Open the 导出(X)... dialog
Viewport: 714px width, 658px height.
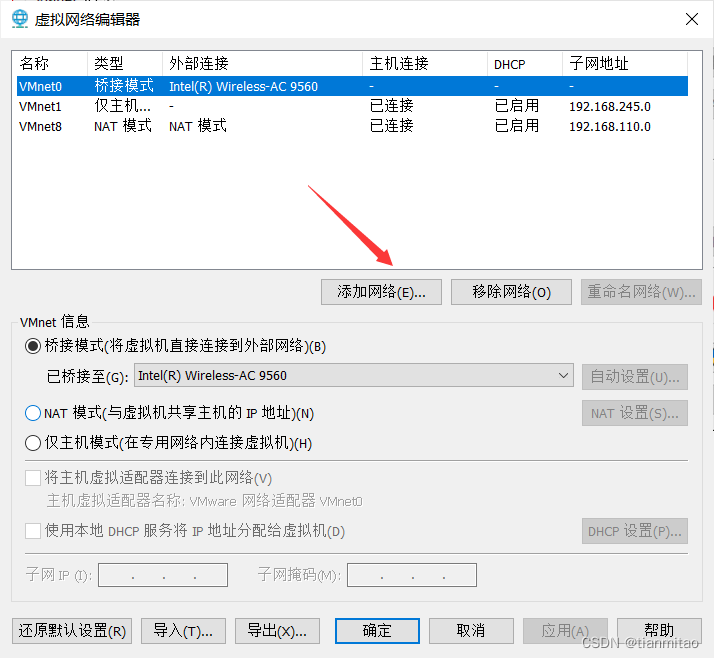pos(277,631)
